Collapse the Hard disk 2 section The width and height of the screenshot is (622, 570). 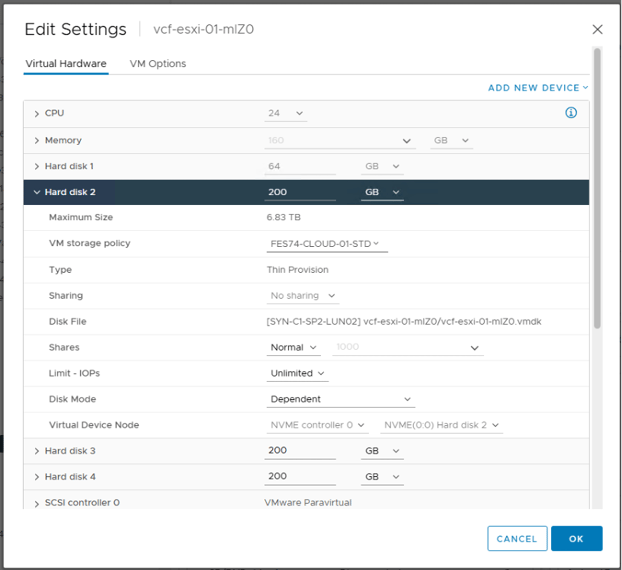tap(36, 192)
